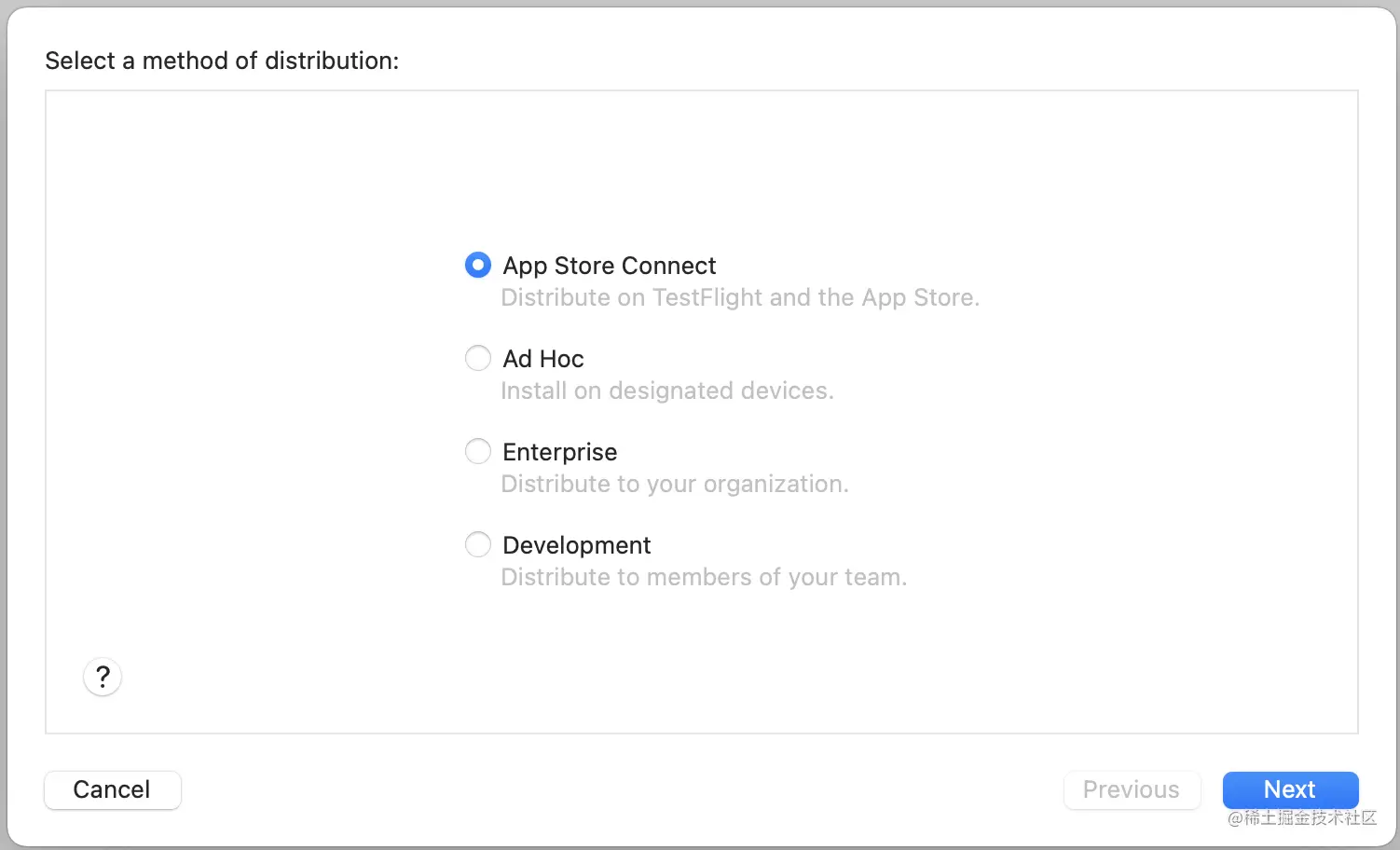Open help with the question mark button
The width and height of the screenshot is (1400, 850).
coord(103,677)
